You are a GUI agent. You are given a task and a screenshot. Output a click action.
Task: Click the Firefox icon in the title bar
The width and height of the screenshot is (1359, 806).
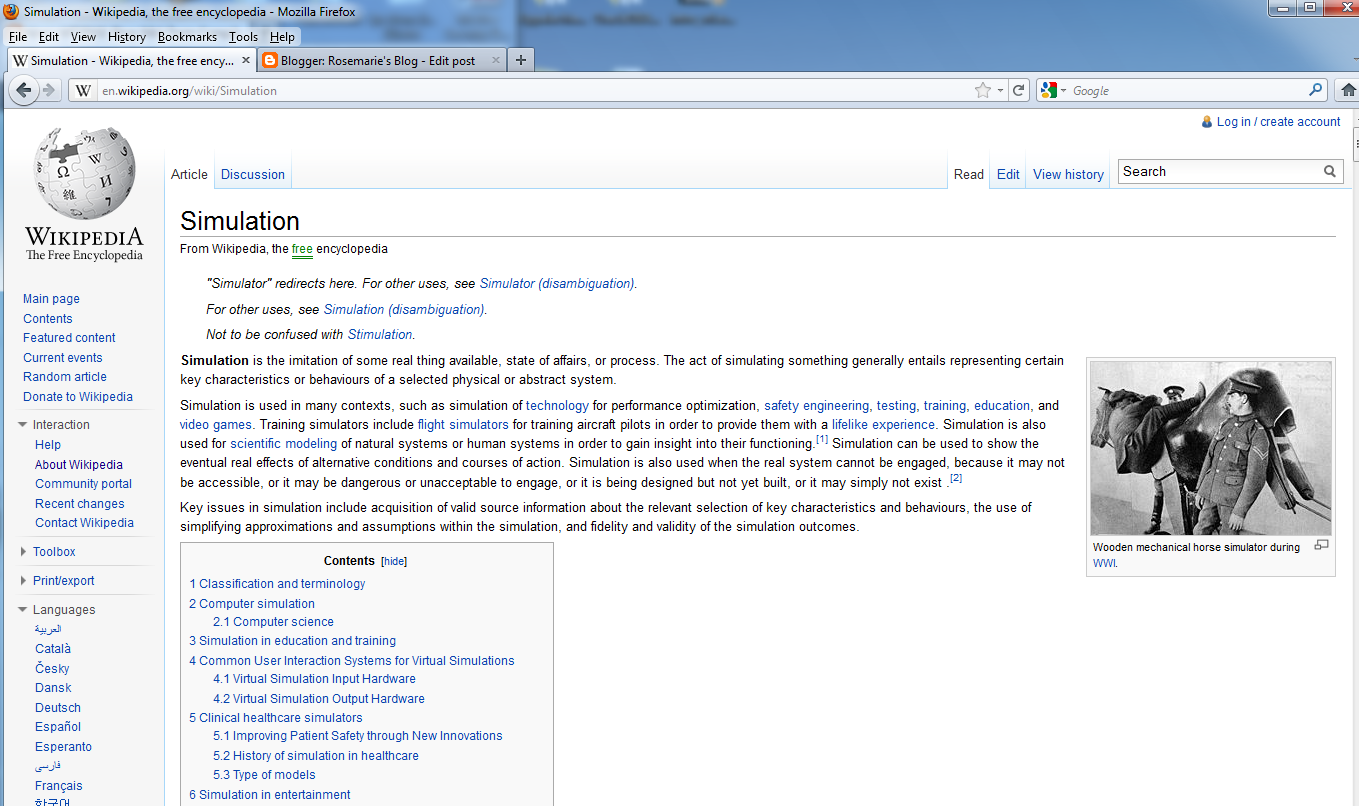tap(12, 12)
